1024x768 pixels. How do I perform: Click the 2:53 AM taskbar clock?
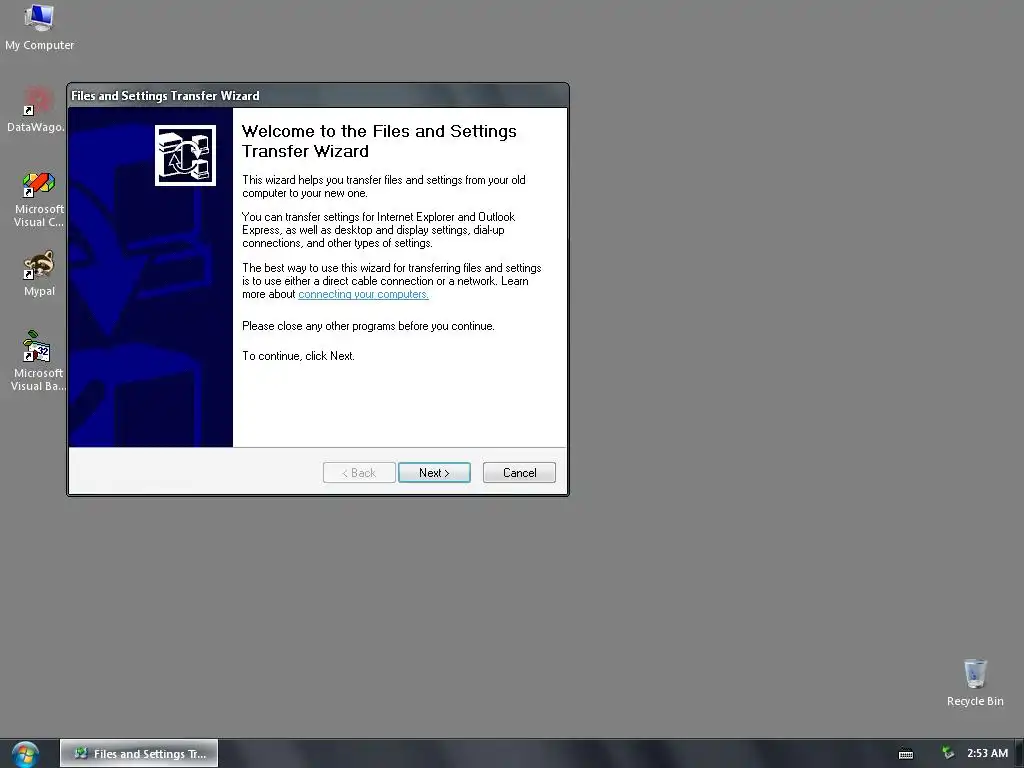pyautogui.click(x=987, y=753)
